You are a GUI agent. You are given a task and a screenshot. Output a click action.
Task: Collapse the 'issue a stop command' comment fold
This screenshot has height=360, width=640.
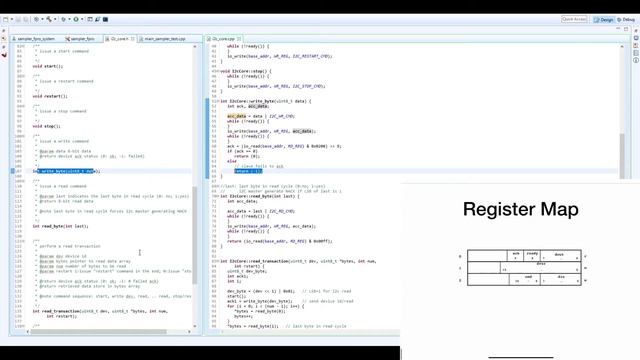click(x=24, y=106)
